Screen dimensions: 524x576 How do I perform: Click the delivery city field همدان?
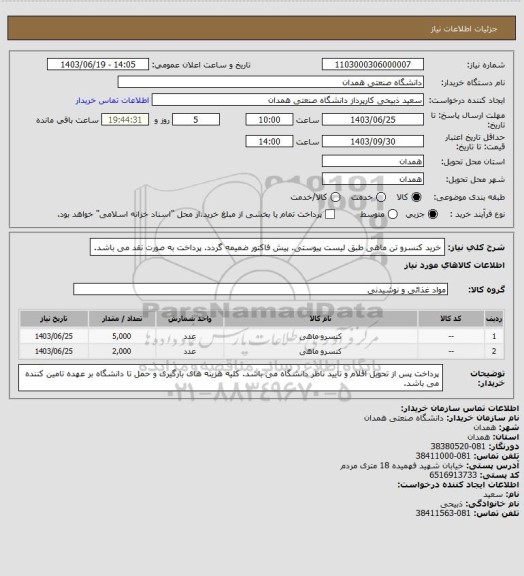tap(373, 179)
